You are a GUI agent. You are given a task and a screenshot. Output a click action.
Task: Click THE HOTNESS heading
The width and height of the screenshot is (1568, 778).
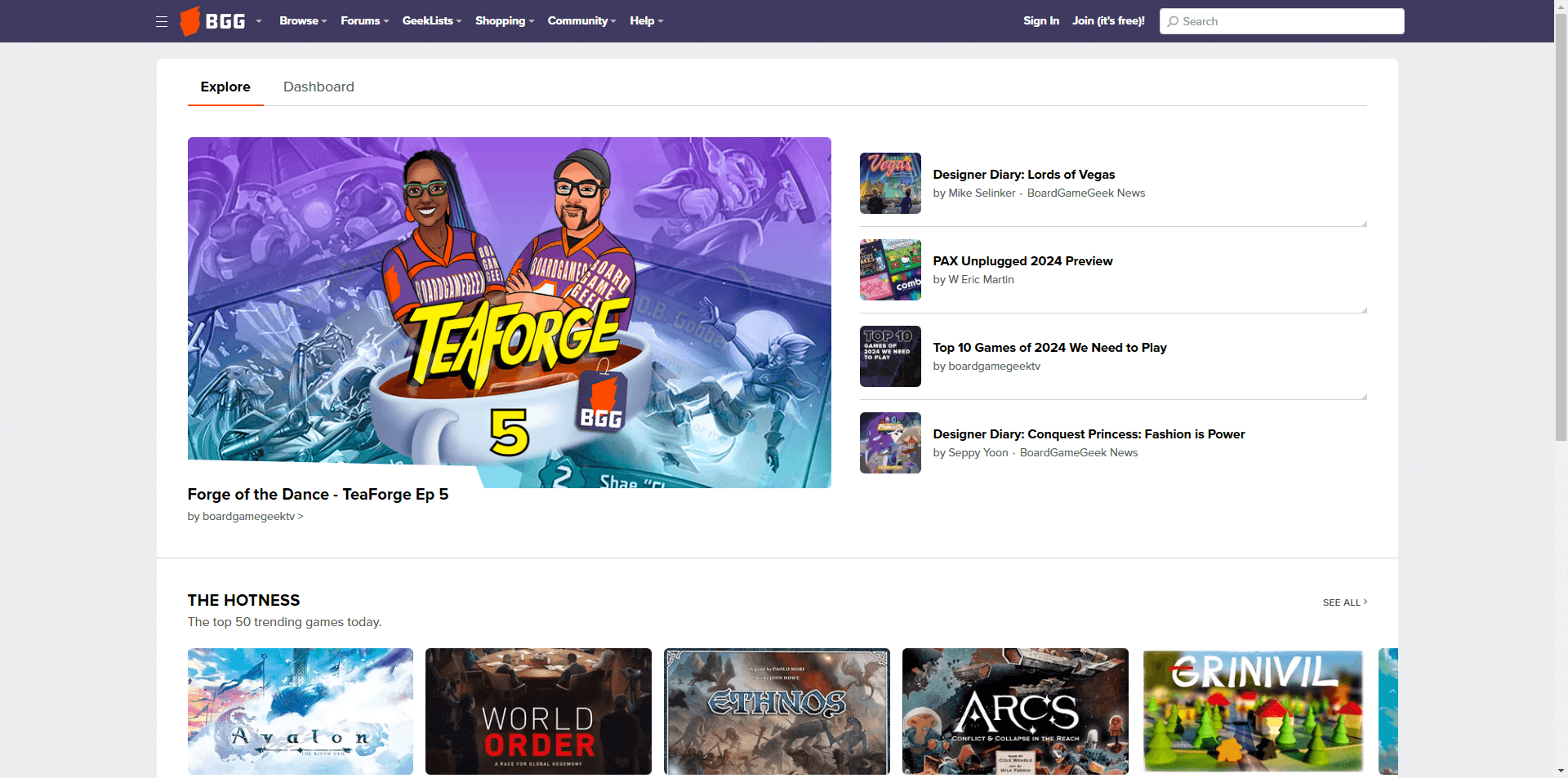(243, 600)
